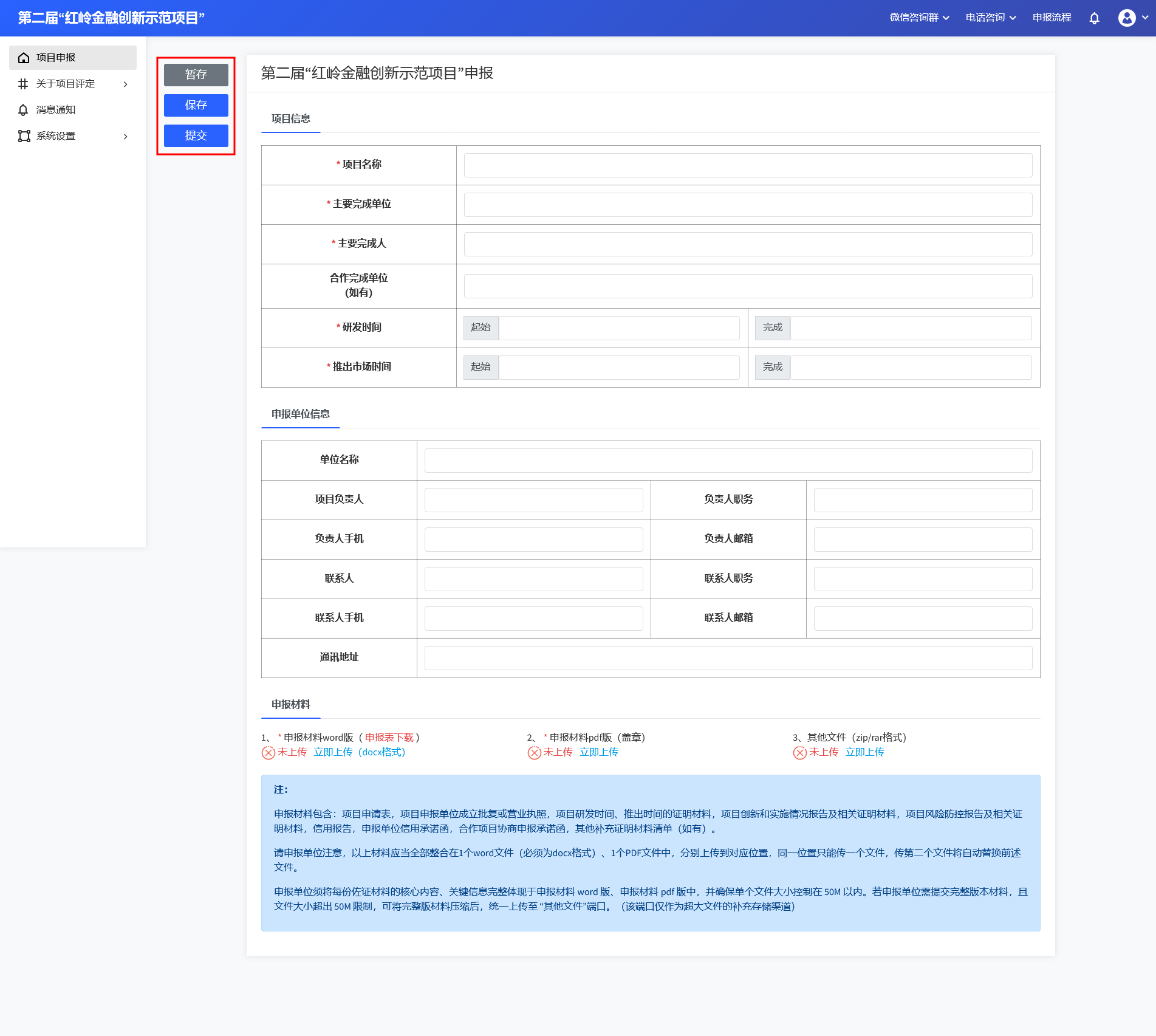Open 申报流程 in the top navigation

(x=1052, y=18)
